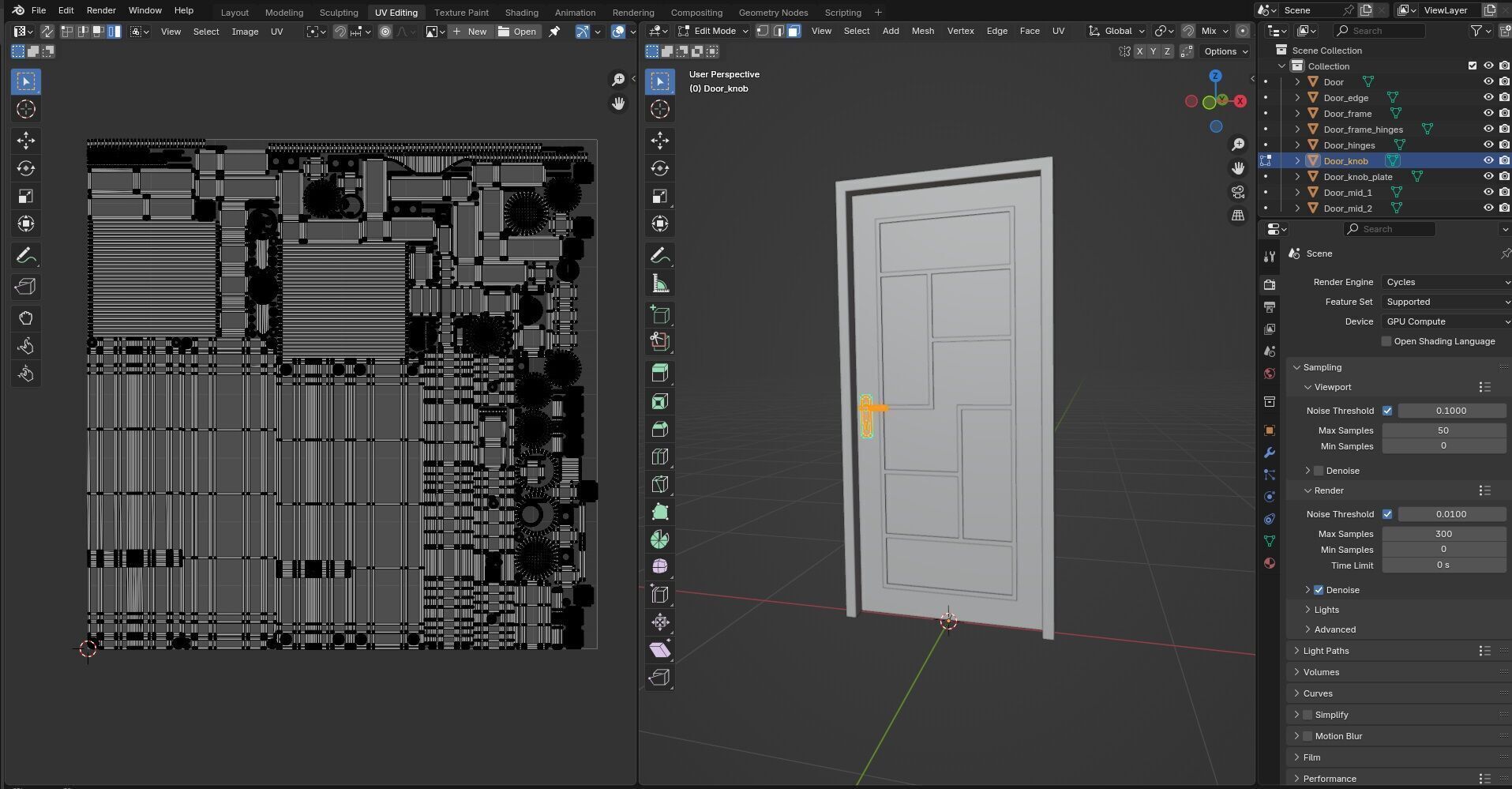
Task: Switch to the Geometry Nodes workspace tab
Action: [x=773, y=13]
